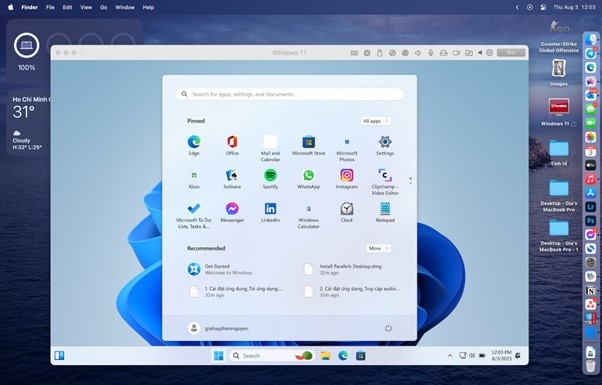
Task: Open the sound device icon in Parallels toolbar
Action: [418, 53]
